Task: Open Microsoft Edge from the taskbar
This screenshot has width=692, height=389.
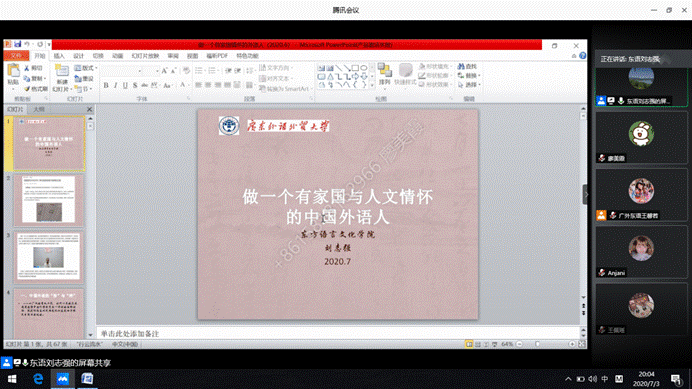Action: coord(38,379)
